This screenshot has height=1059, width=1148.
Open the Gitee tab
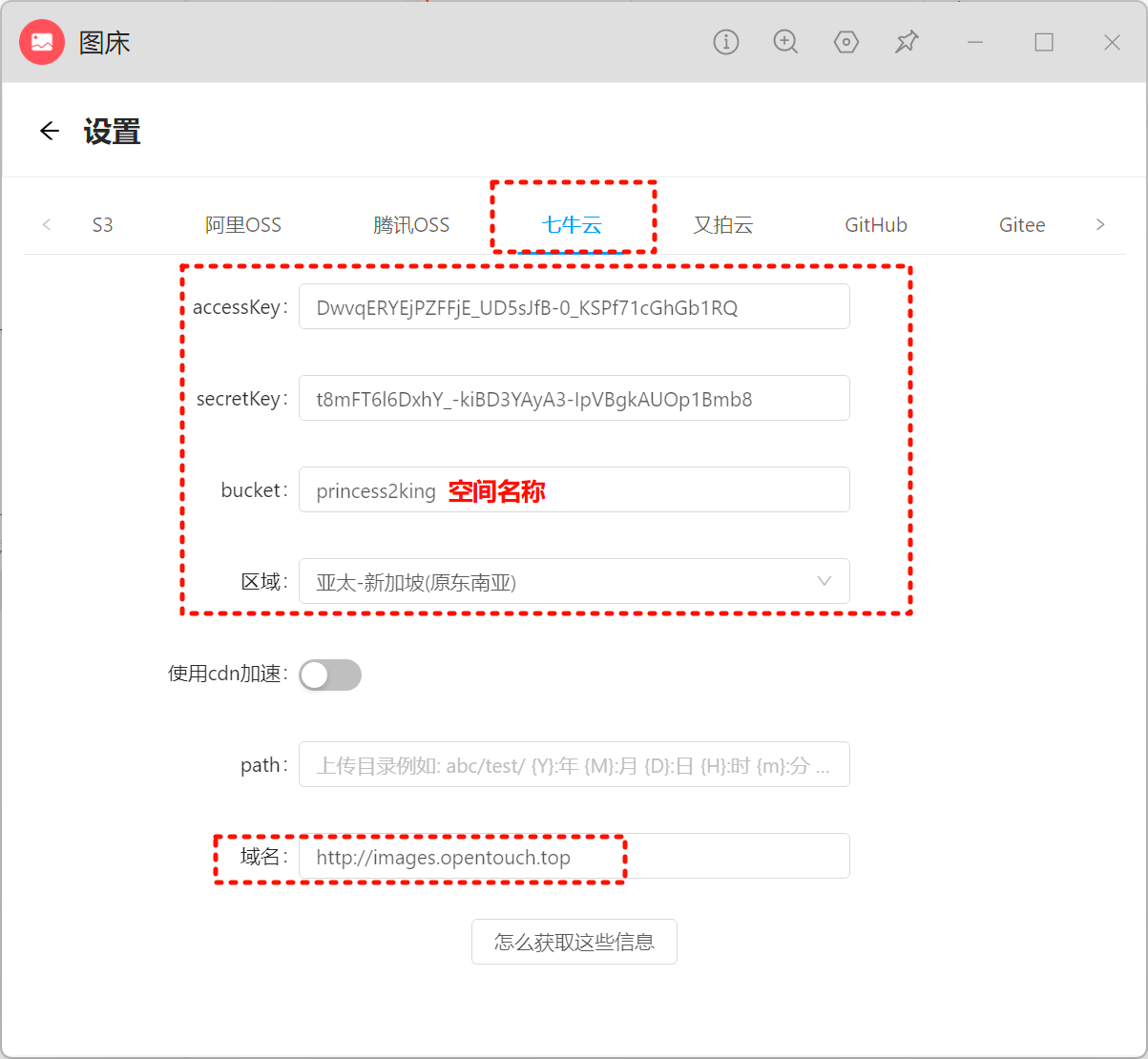coord(1022,225)
